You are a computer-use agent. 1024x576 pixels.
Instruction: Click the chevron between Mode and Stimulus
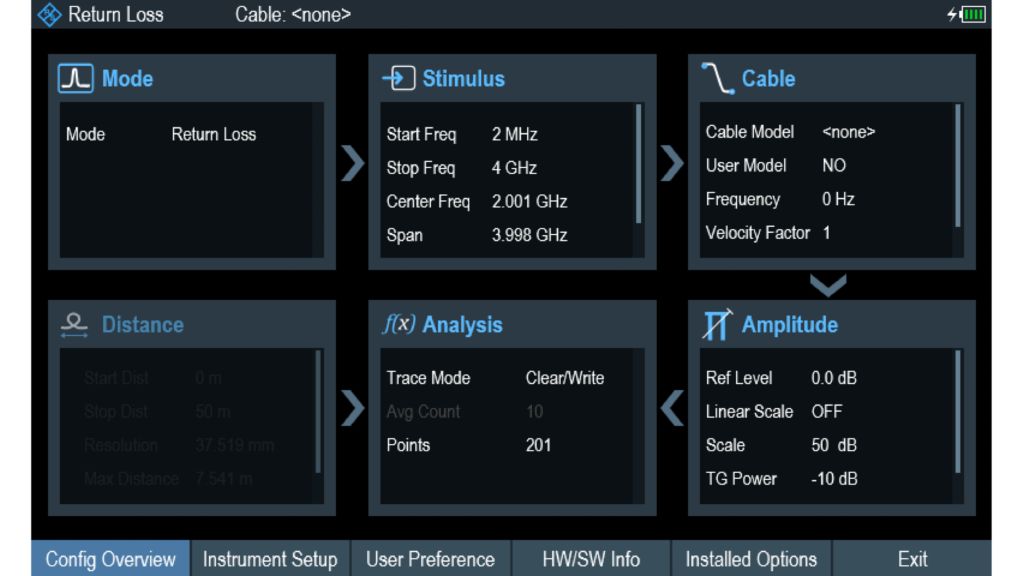pos(352,162)
